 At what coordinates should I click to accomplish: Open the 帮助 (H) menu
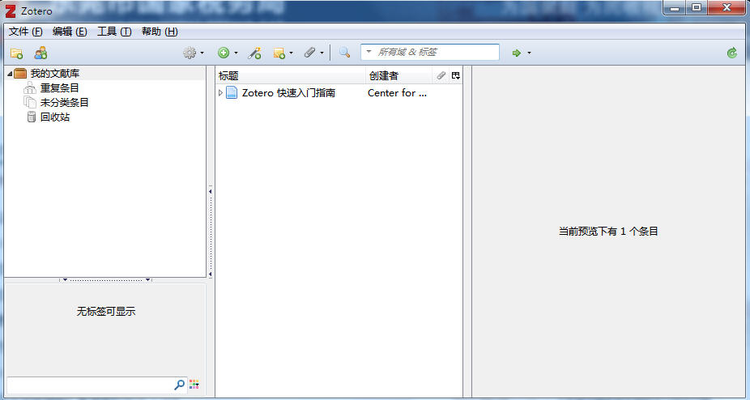[160, 32]
